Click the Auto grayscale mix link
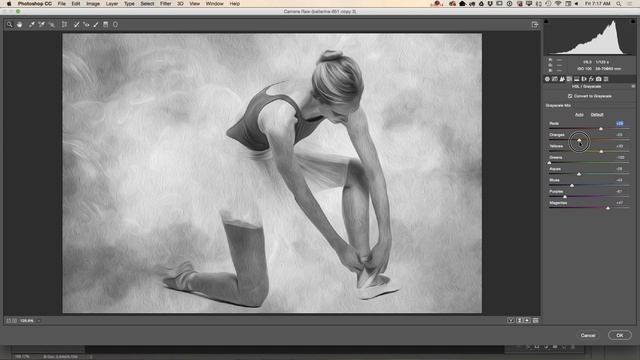Image resolution: width=640 pixels, height=360 pixels. point(579,115)
